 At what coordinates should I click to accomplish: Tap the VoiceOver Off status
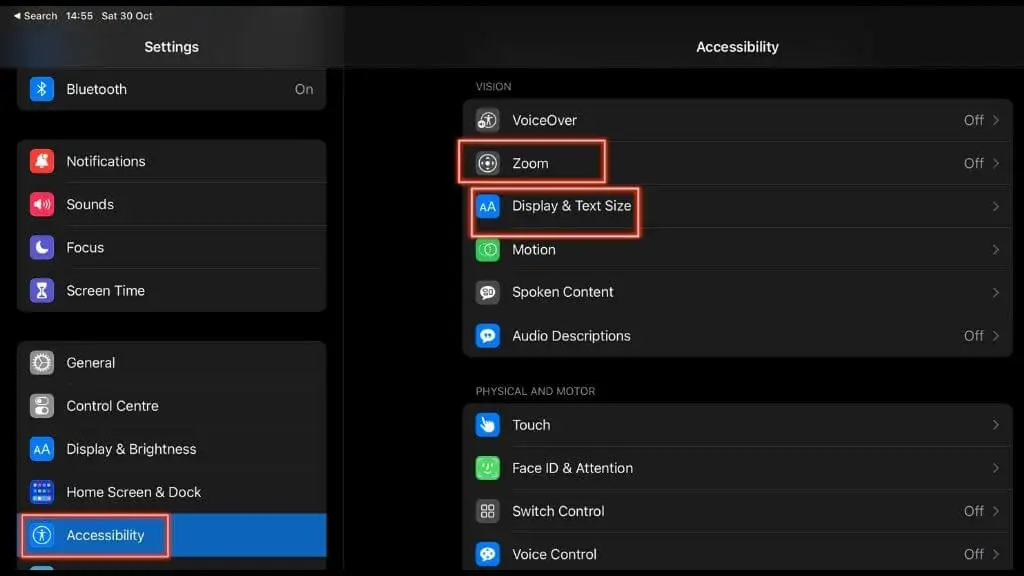pyautogui.click(x=973, y=120)
